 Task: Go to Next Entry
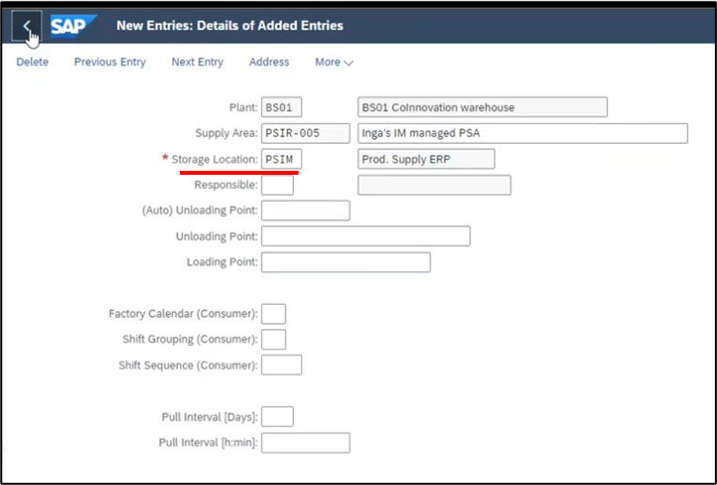coord(197,62)
